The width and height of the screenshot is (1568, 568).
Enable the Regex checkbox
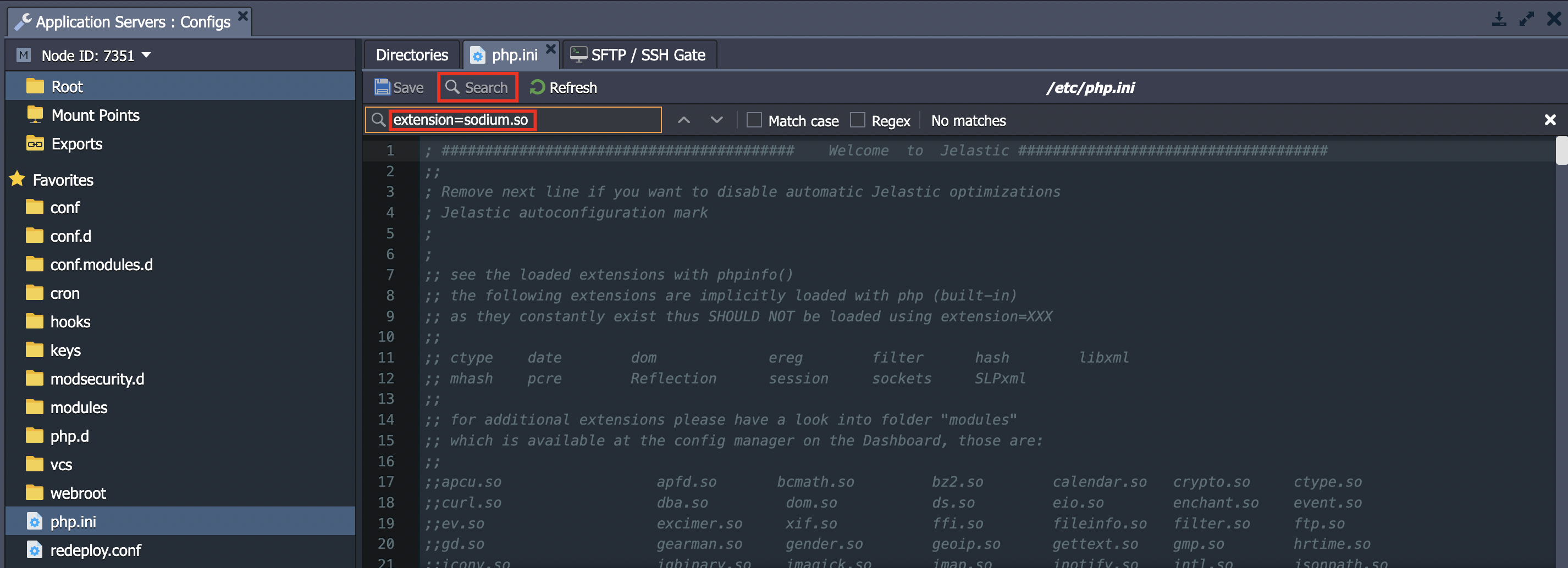click(858, 120)
